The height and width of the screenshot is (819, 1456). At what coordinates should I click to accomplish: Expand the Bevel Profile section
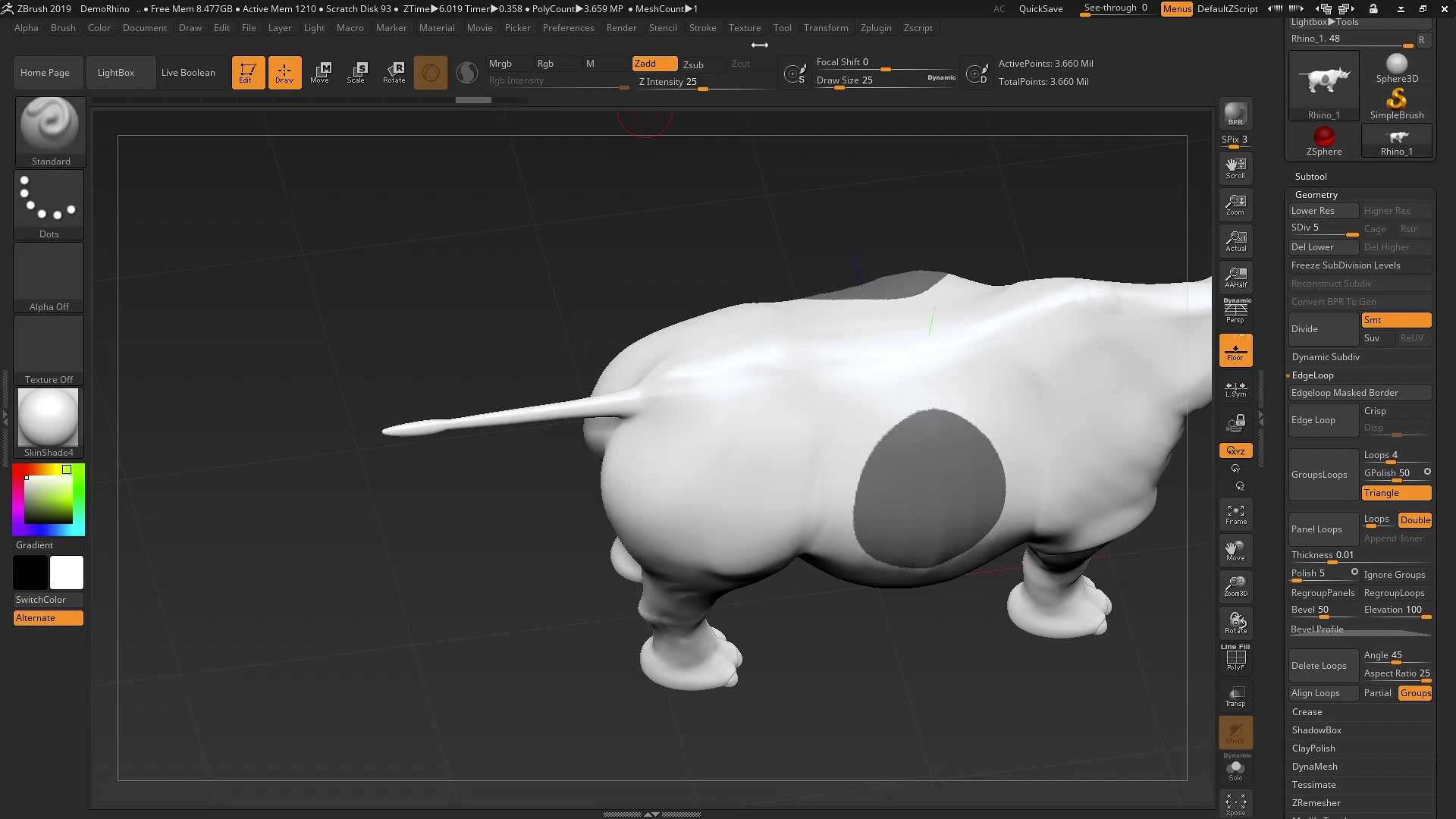coord(1317,629)
